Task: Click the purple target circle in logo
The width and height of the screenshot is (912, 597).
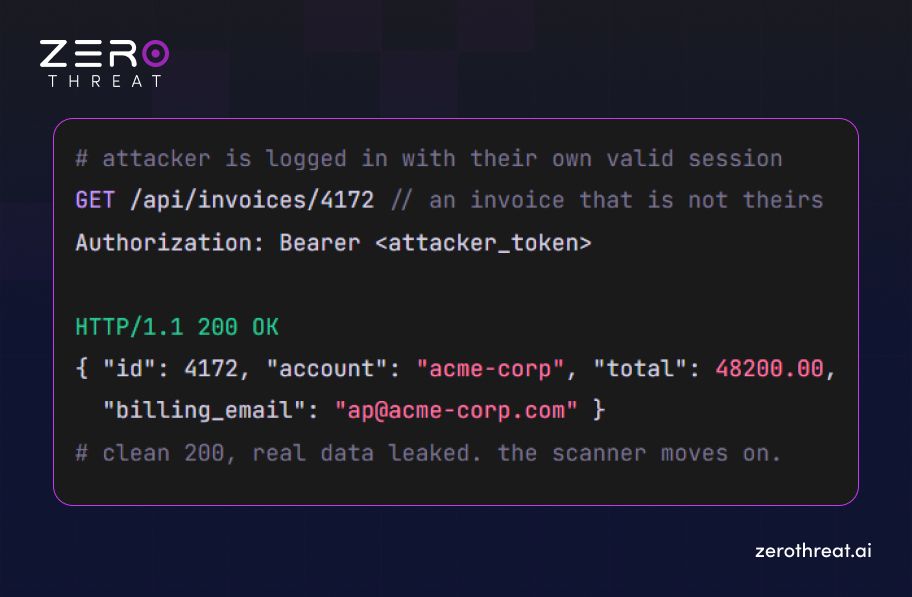Action: pyautogui.click(x=155, y=54)
